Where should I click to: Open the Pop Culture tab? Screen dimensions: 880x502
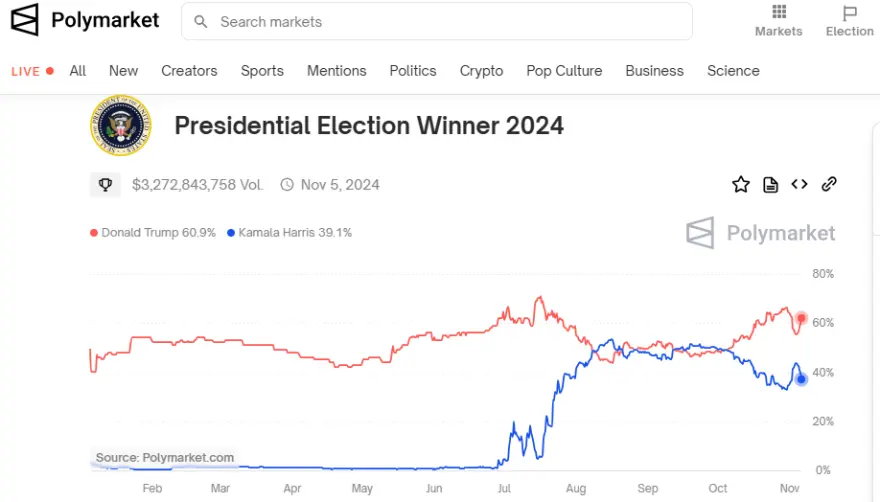click(x=564, y=71)
